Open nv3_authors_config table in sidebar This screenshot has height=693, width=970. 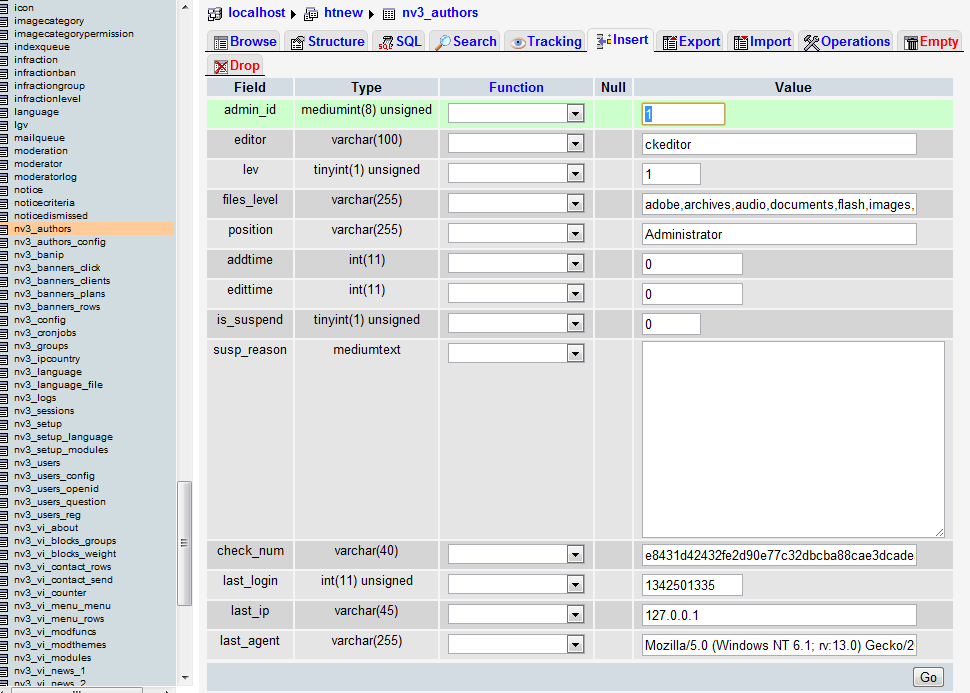[x=60, y=242]
